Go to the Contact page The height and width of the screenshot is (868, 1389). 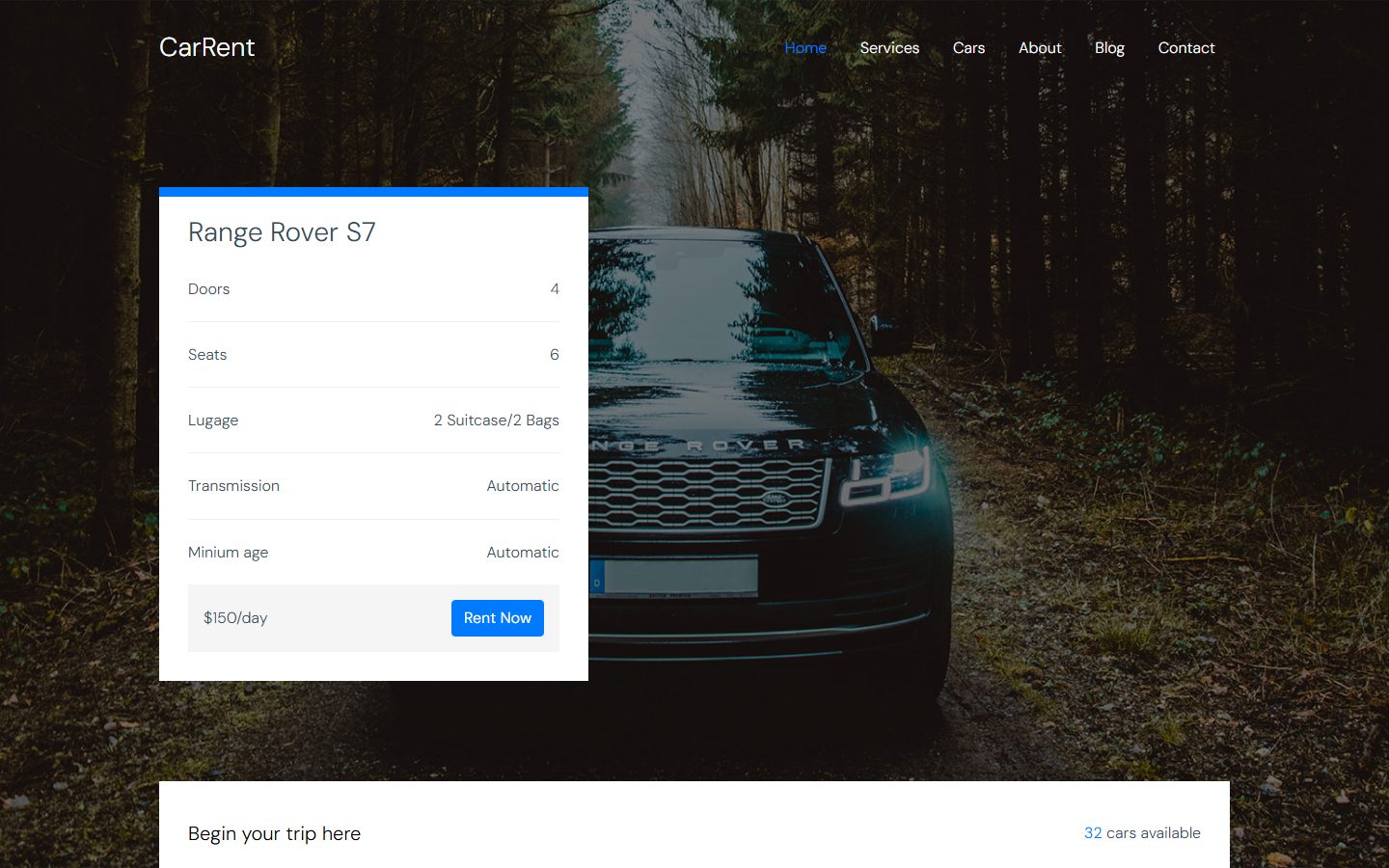point(1186,47)
